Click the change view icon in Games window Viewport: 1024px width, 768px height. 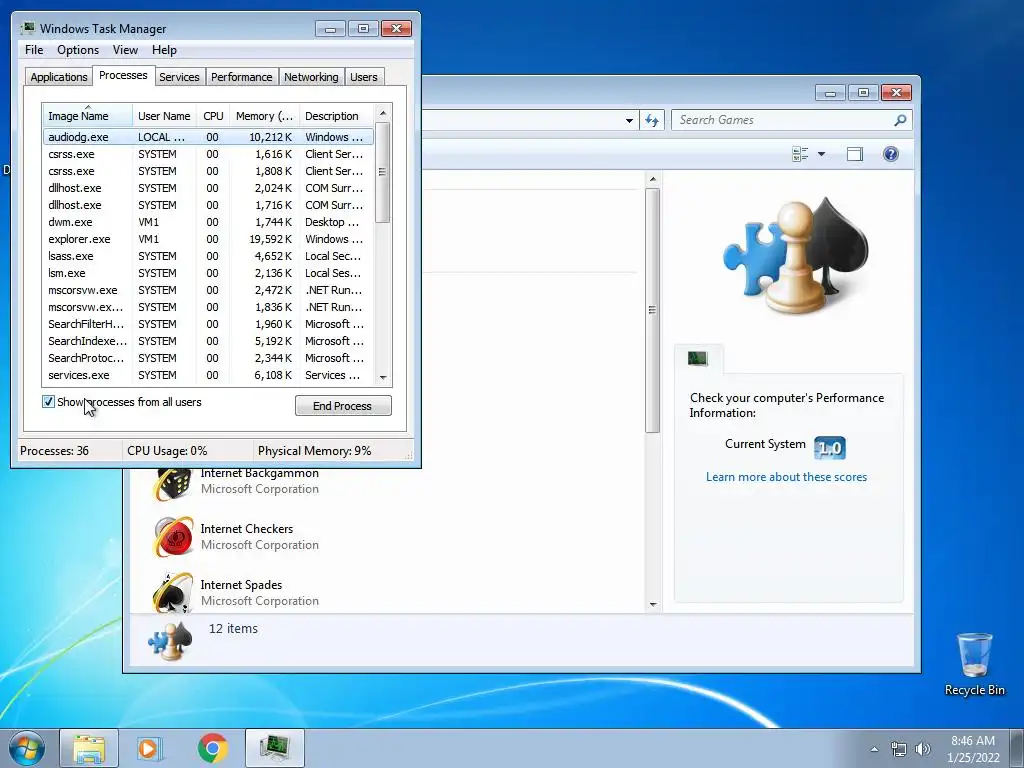(x=800, y=154)
